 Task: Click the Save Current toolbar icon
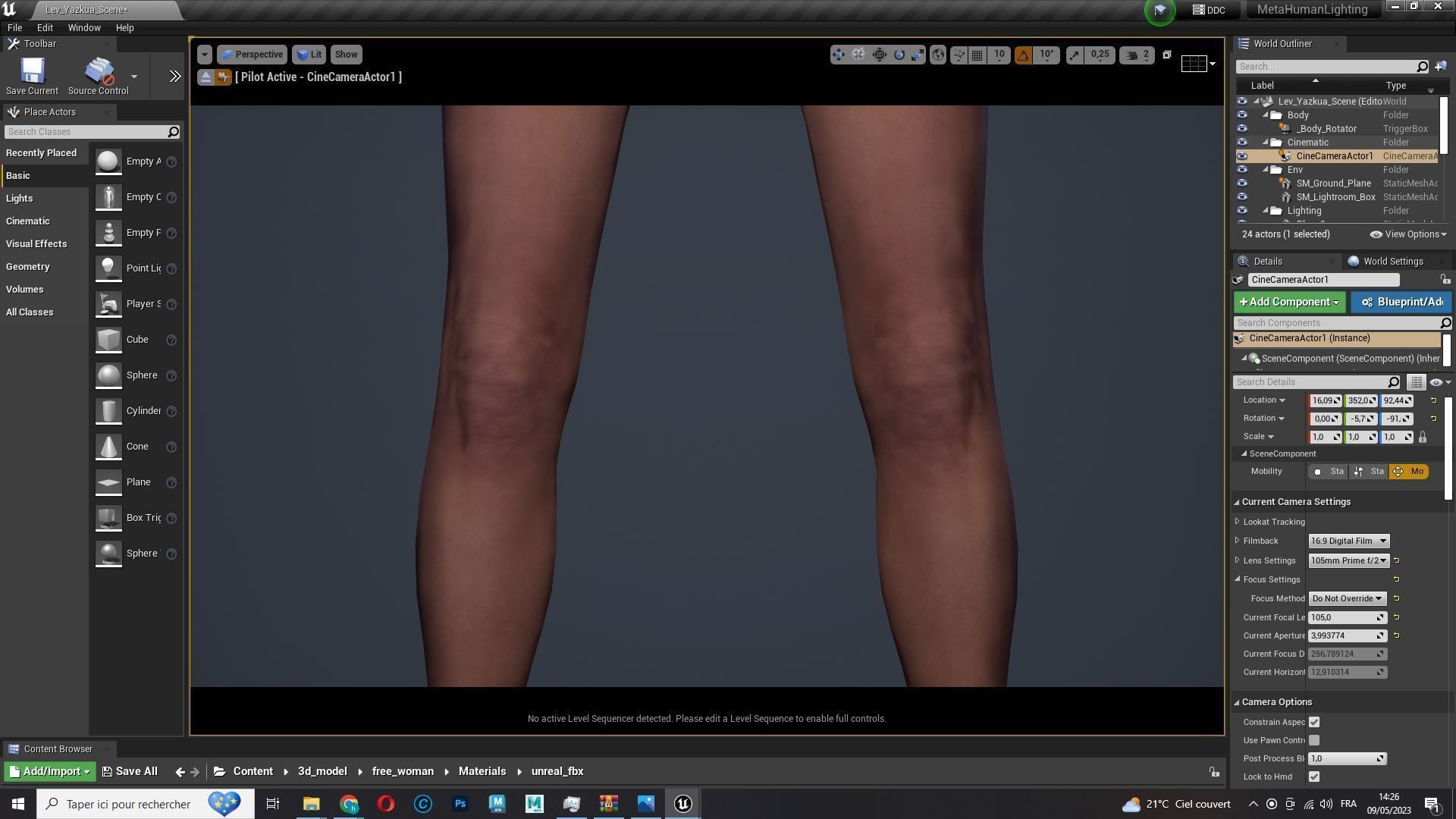pyautogui.click(x=32, y=72)
